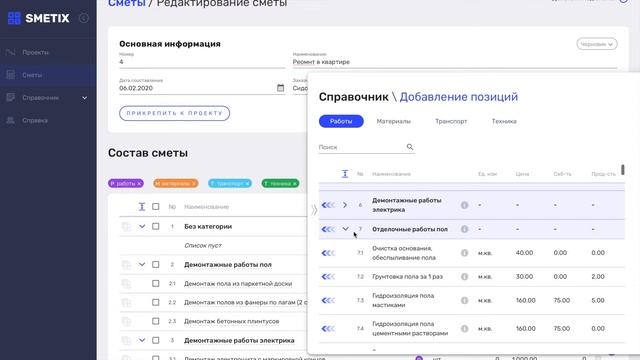This screenshot has height=360, width=640.
Task: Expand Демонтажные работы электрика in reference panel
Action: click(x=345, y=205)
